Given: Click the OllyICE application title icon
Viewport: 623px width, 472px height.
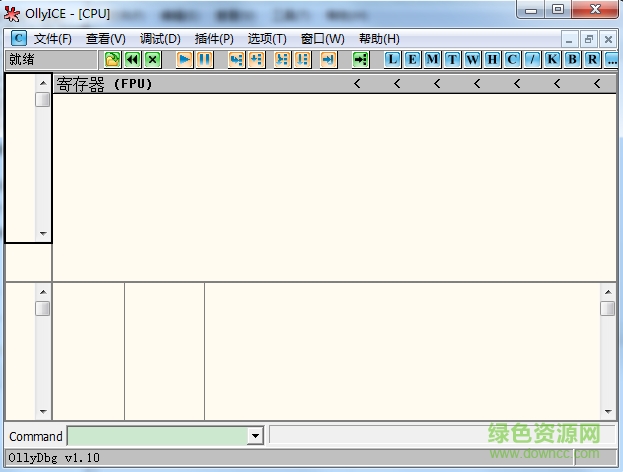Looking at the screenshot, I should (12, 14).
